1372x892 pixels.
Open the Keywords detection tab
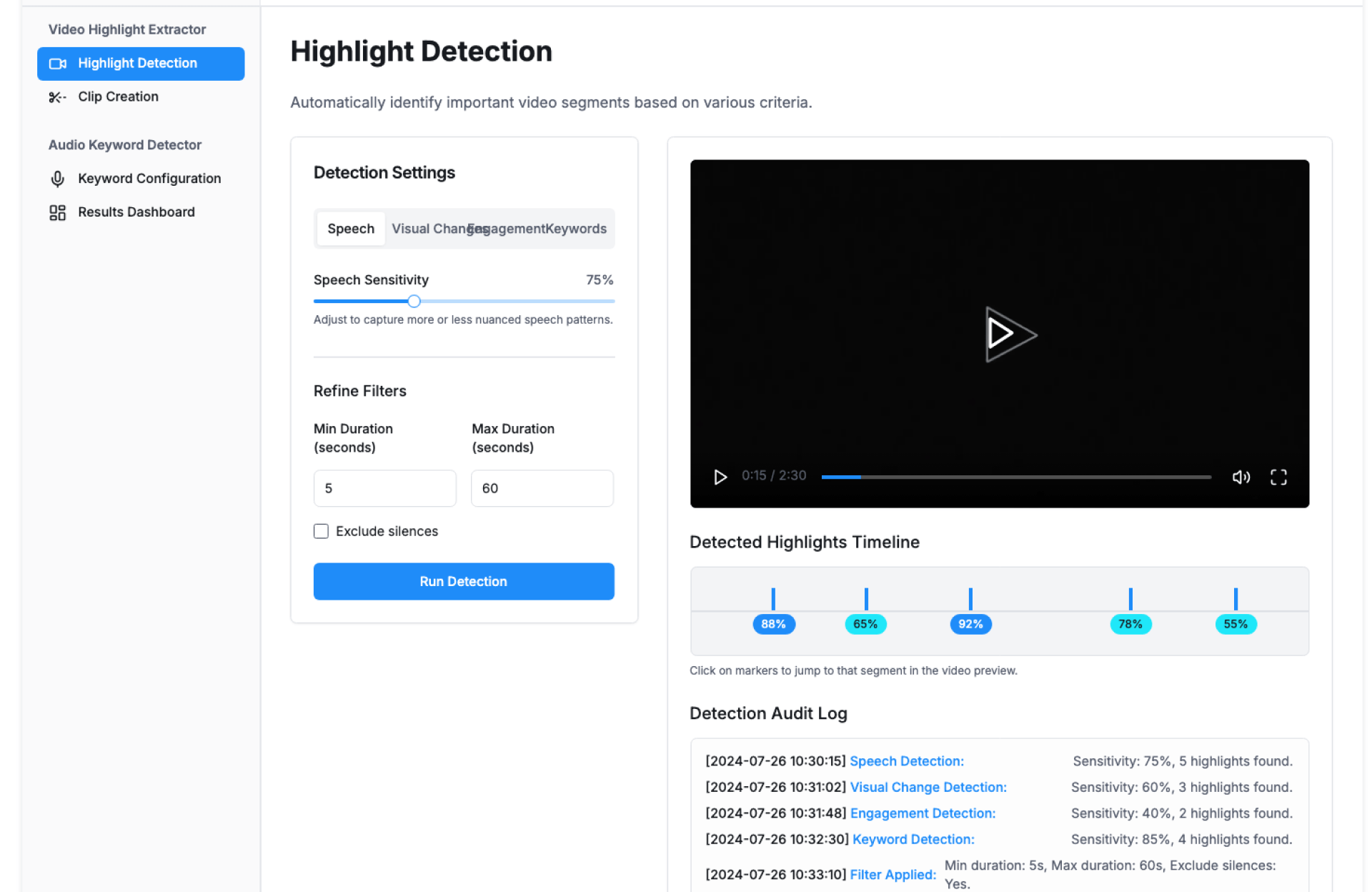(576, 229)
